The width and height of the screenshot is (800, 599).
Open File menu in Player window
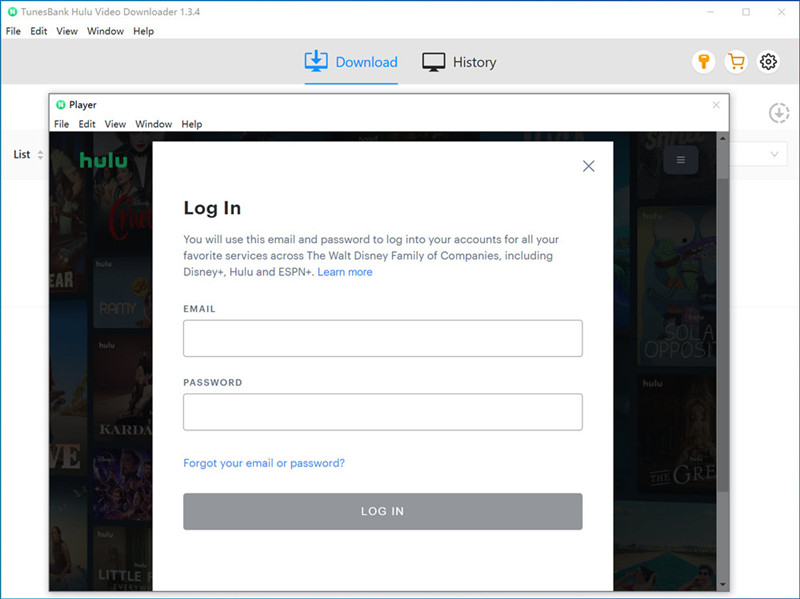61,124
